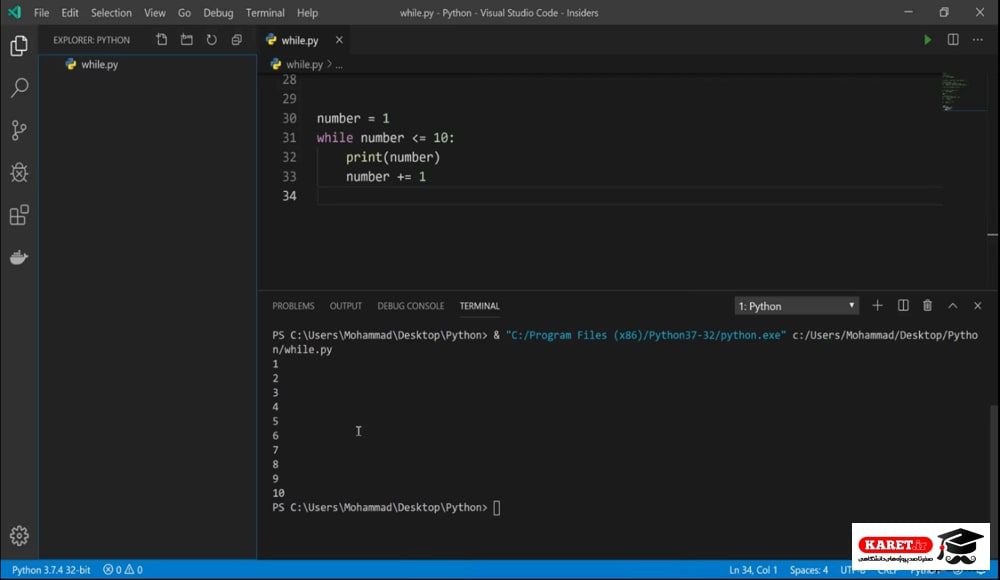Screen dimensions: 1000x580
Task: Refresh the Explorer file list
Action: [x=211, y=40]
